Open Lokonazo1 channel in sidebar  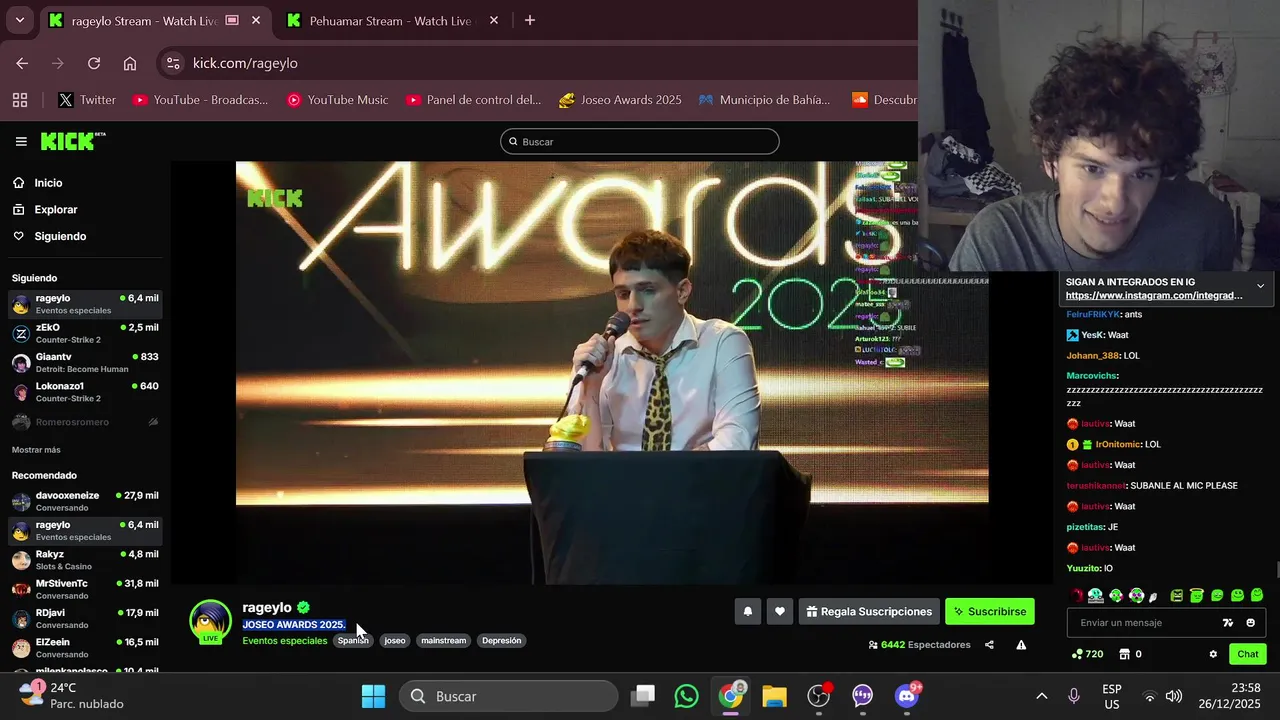click(x=85, y=391)
